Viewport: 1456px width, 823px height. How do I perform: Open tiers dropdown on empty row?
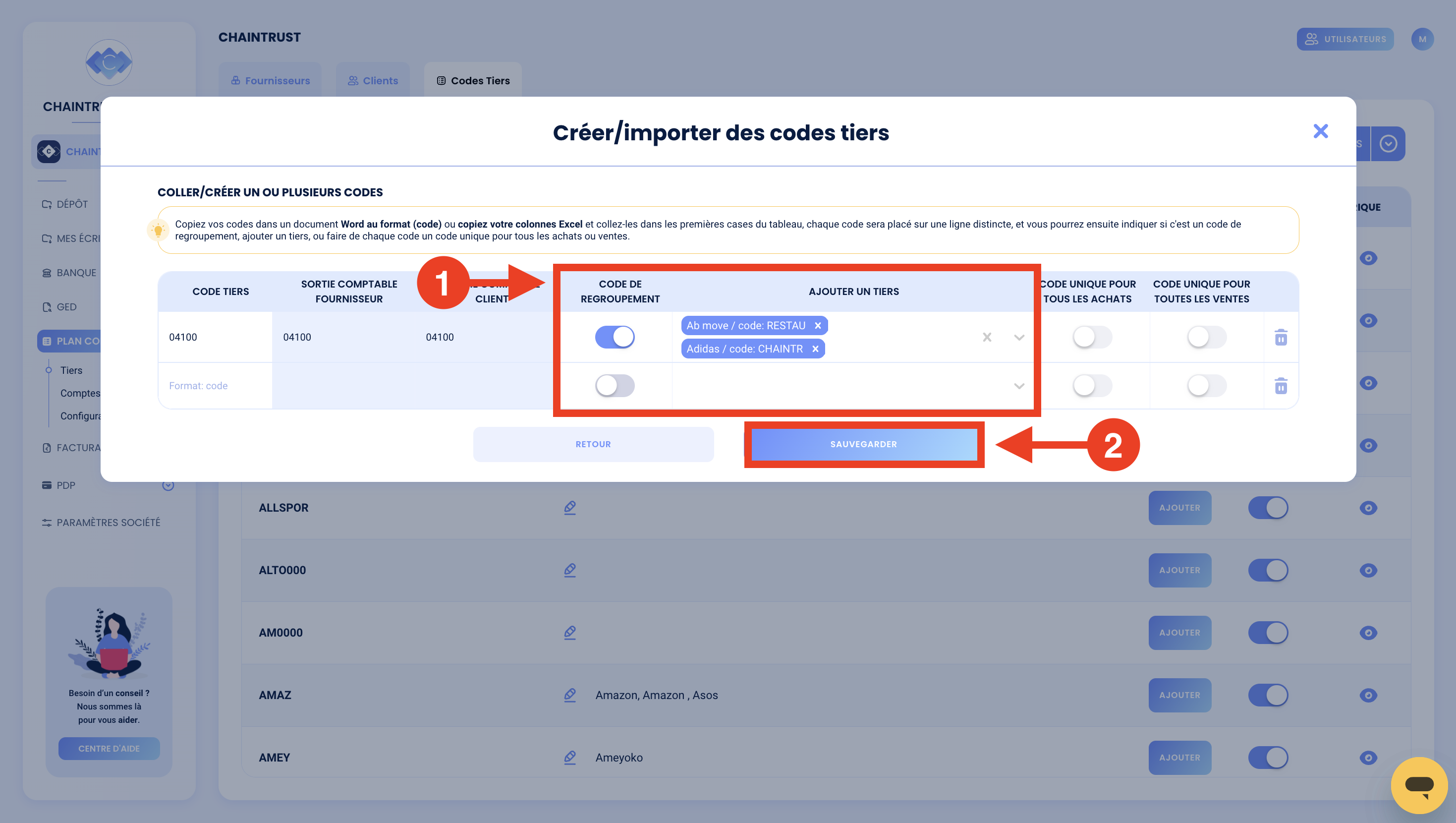[x=1018, y=386]
